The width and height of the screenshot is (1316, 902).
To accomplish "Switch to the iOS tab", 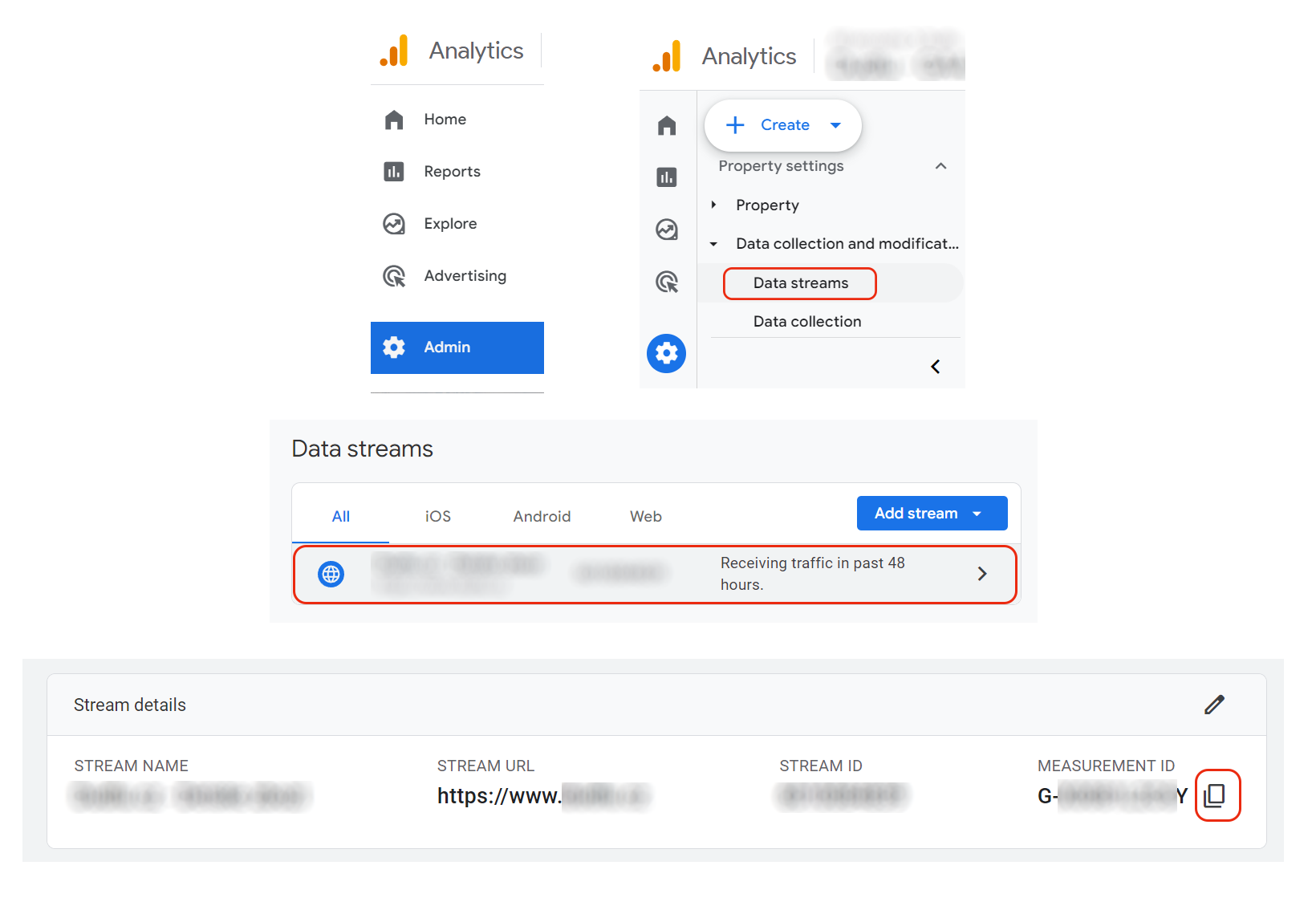I will [437, 516].
